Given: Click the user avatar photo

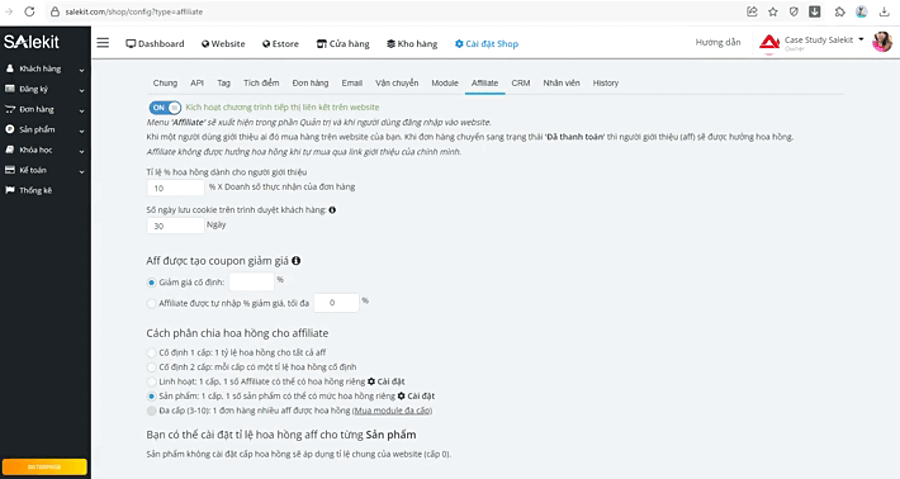Looking at the screenshot, I should [882, 42].
